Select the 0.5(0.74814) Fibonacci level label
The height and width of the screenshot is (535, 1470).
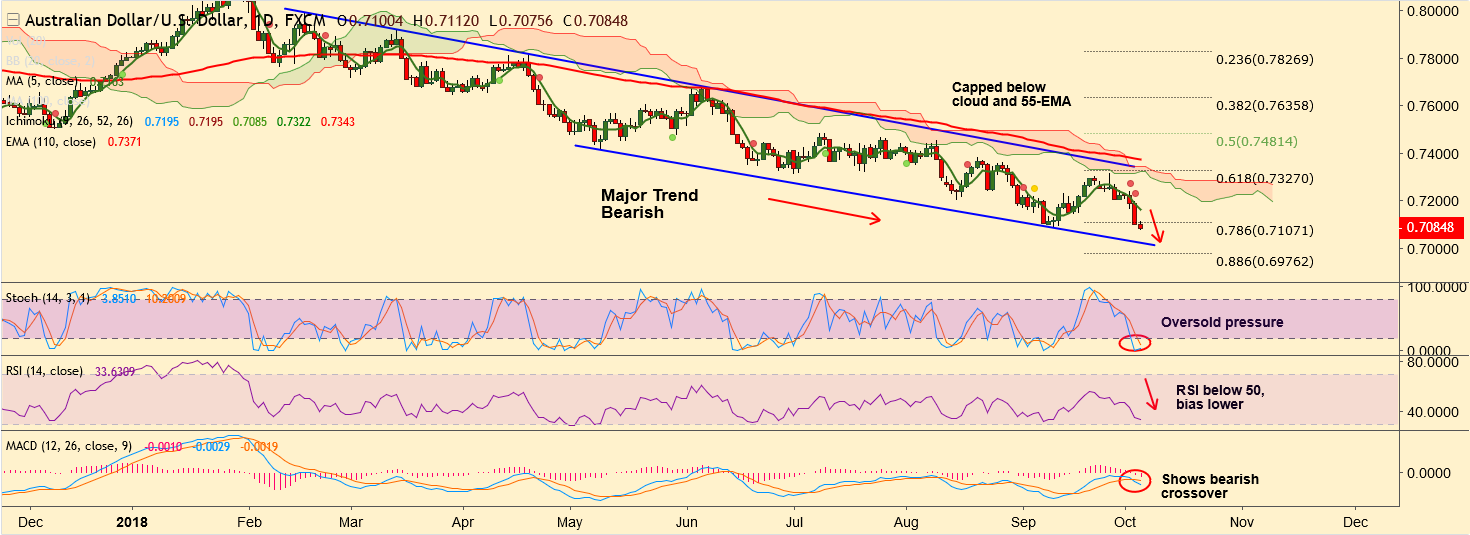coord(1257,142)
